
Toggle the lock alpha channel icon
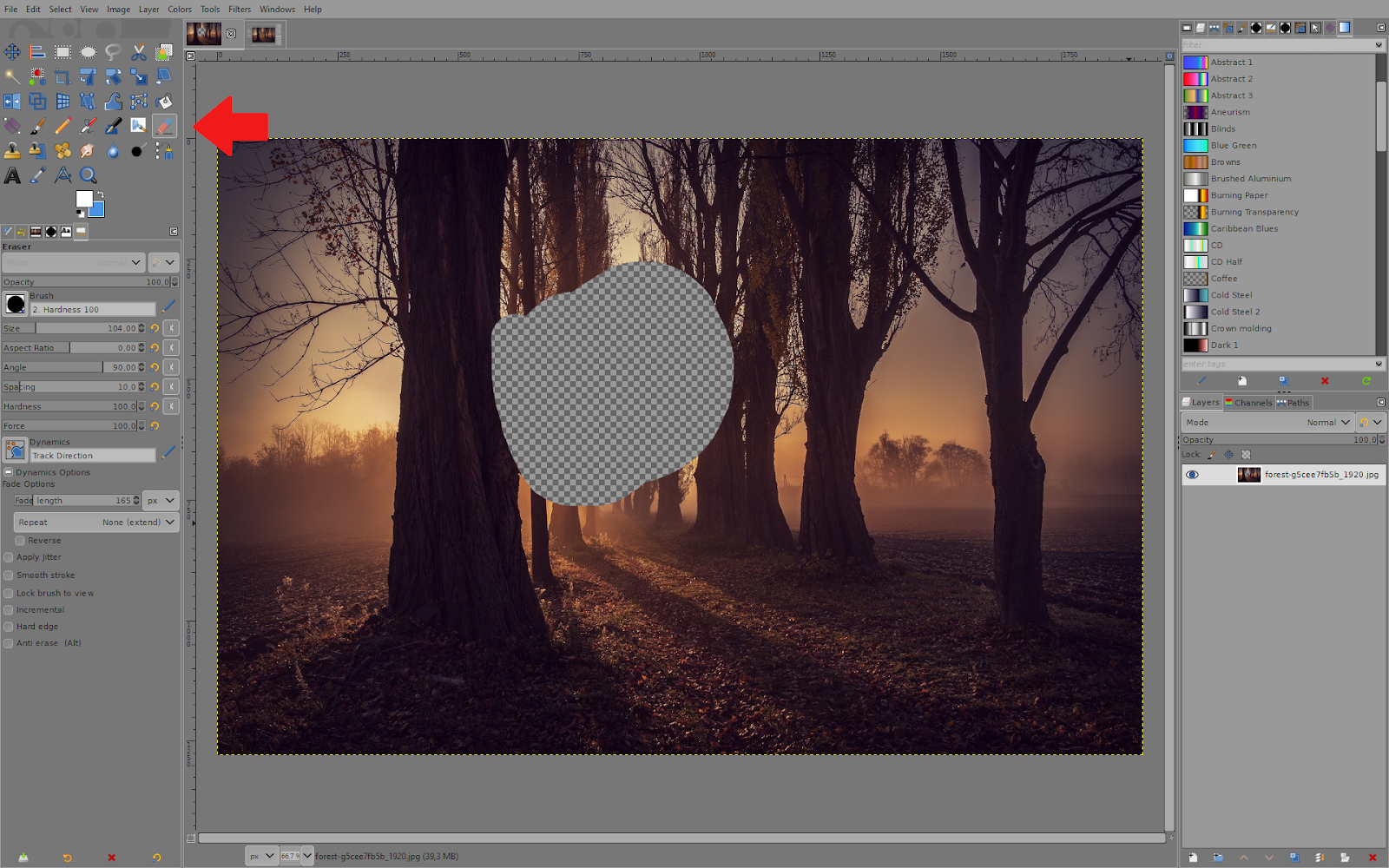[x=1247, y=455]
